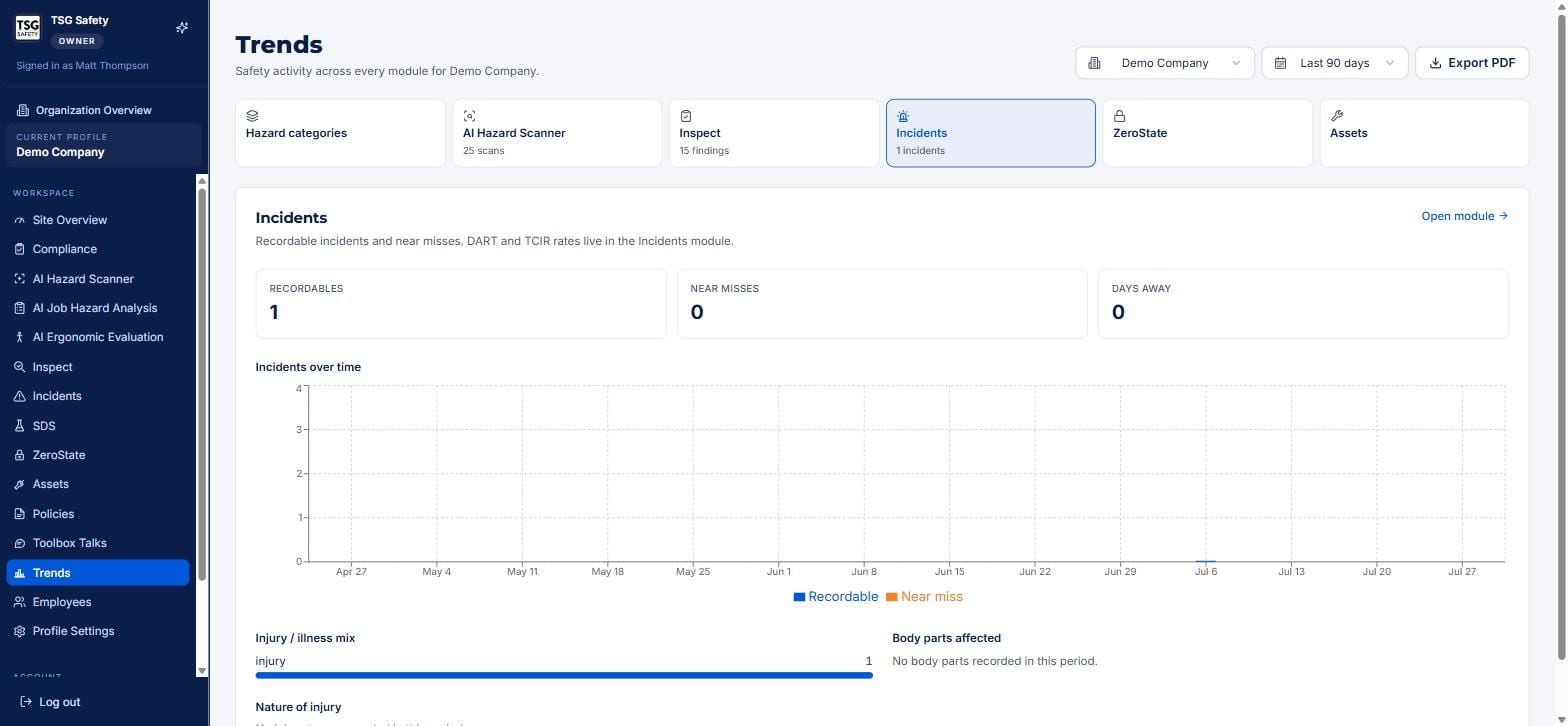Click the 'Body parts affected' heading
Image resolution: width=1568 pixels, height=726 pixels.
[946, 638]
